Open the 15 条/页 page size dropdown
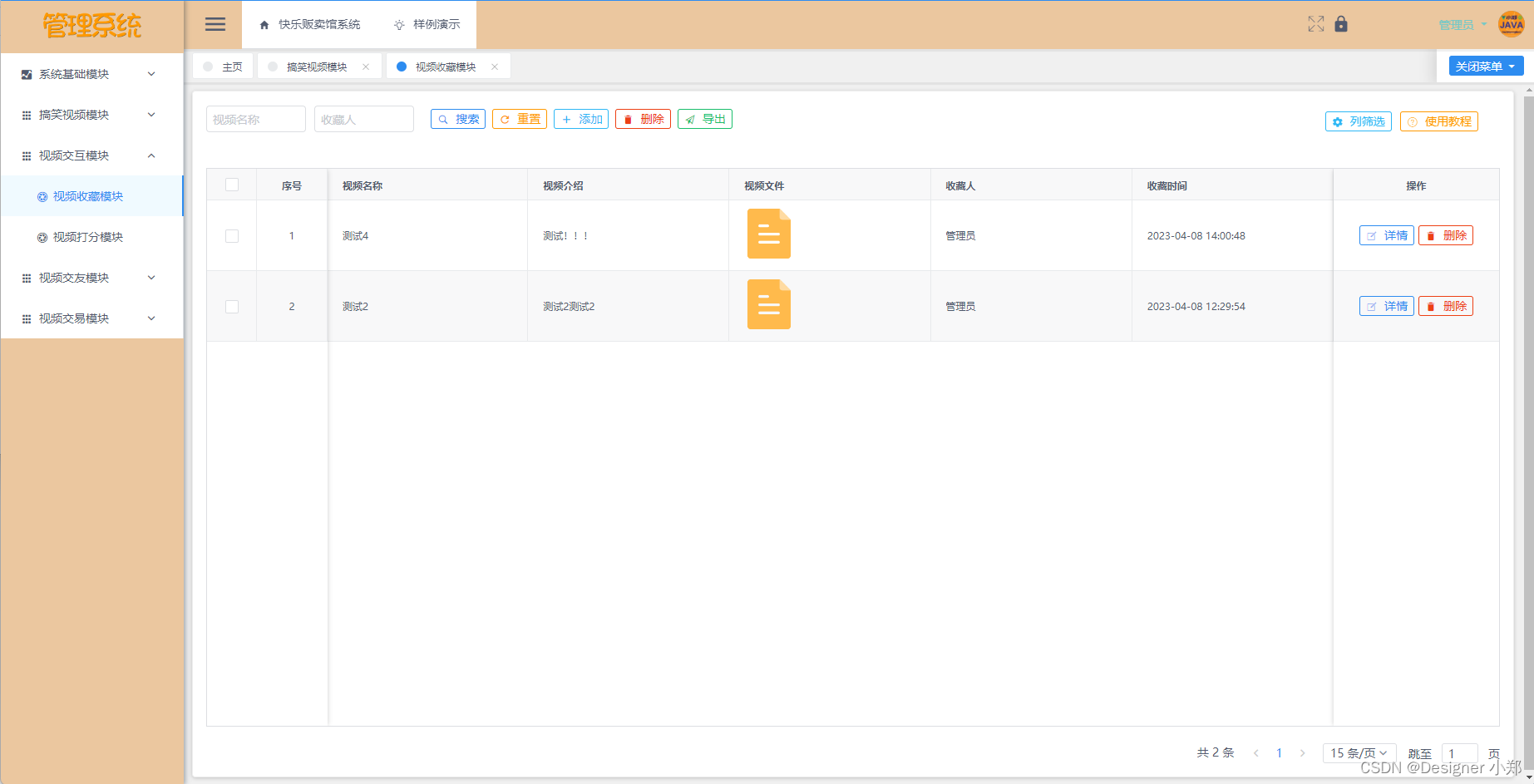 (1359, 752)
